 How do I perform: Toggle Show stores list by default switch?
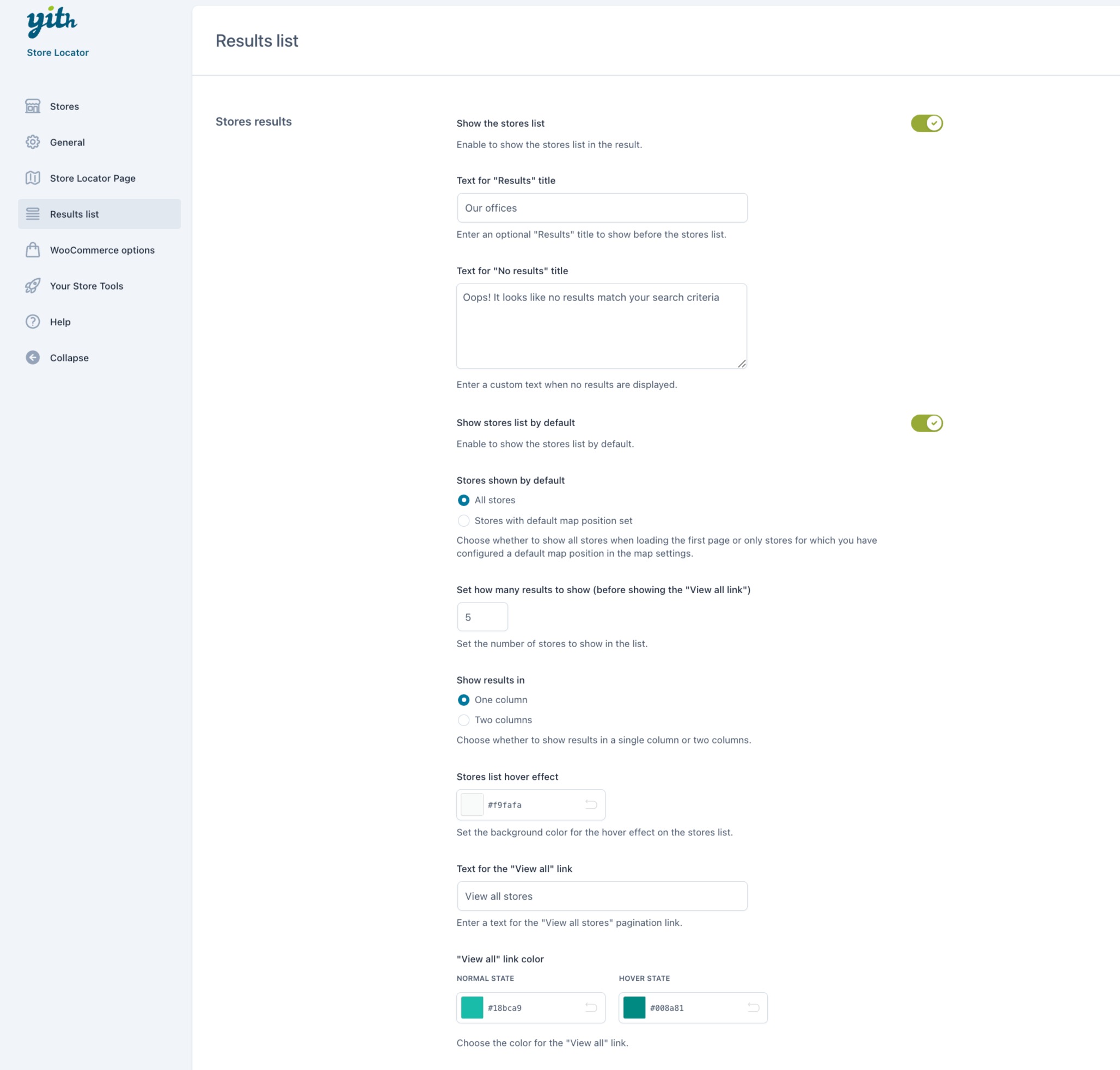point(927,423)
